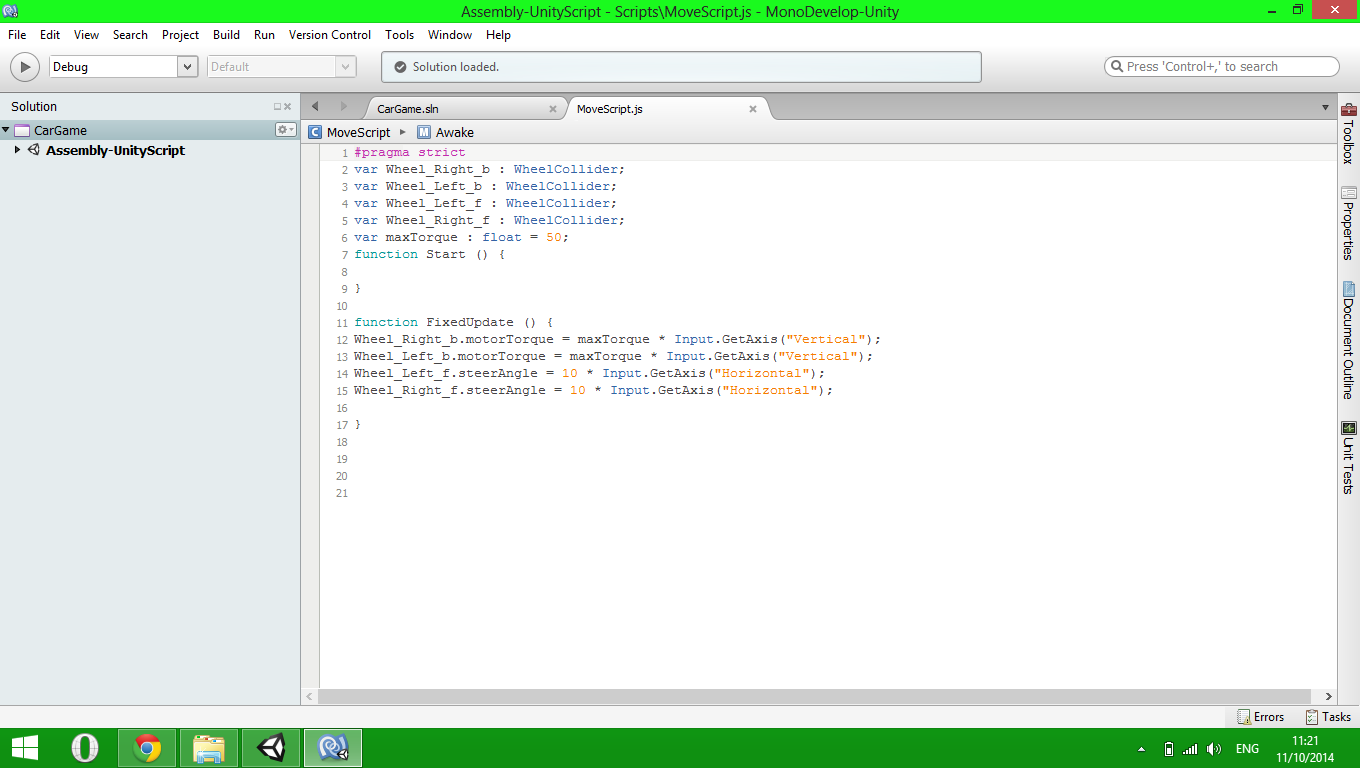Open the Window menu
1360x768 pixels.
(450, 34)
